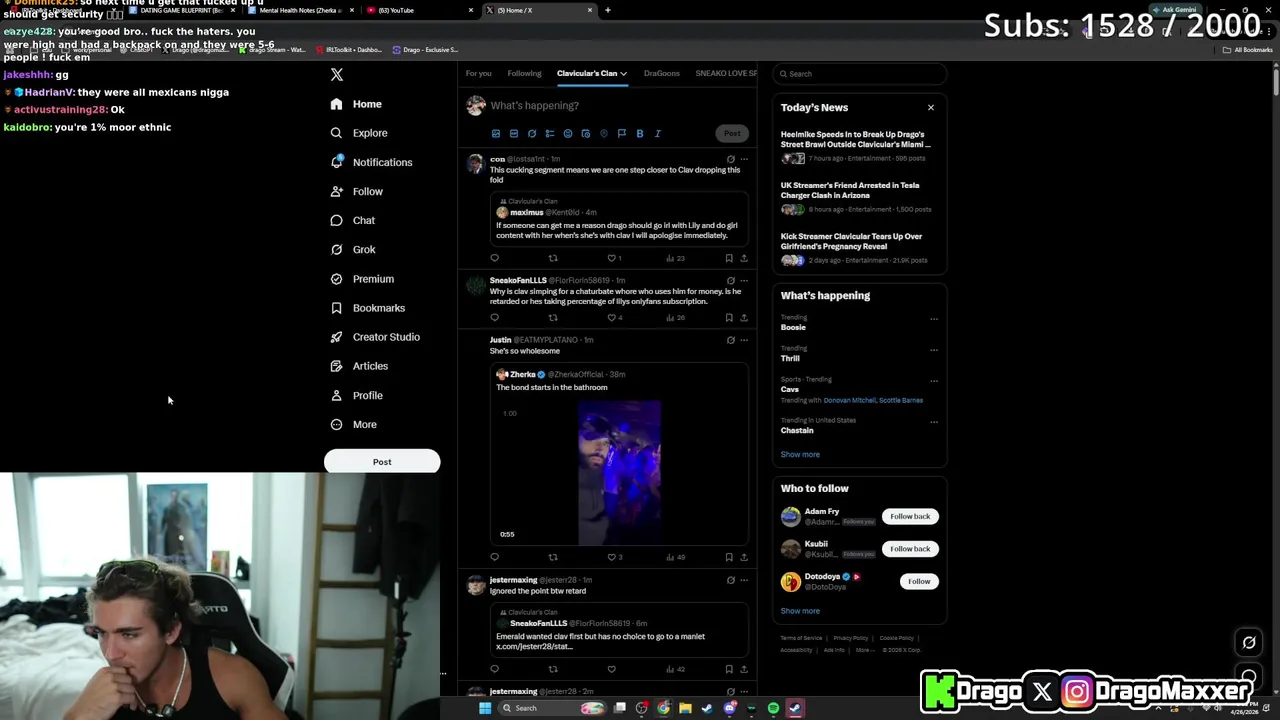The image size is (1280, 720).
Task: Open Notifications in the sidebar
Action: (371, 162)
